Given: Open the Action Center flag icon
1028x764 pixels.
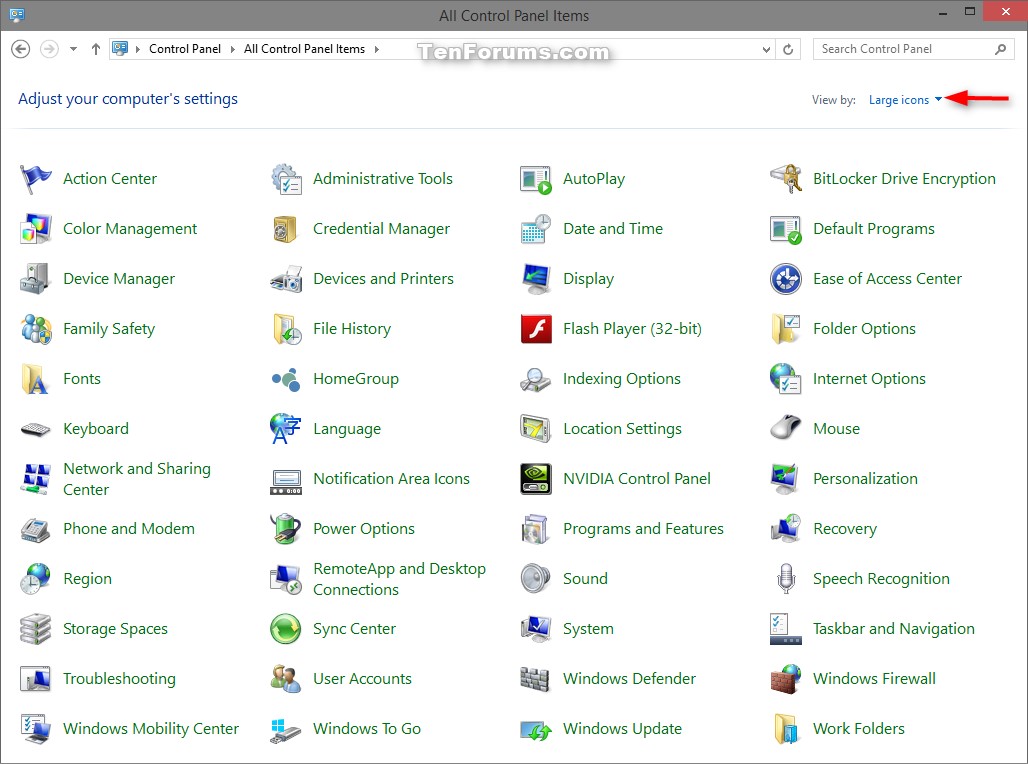Looking at the screenshot, I should pos(36,179).
